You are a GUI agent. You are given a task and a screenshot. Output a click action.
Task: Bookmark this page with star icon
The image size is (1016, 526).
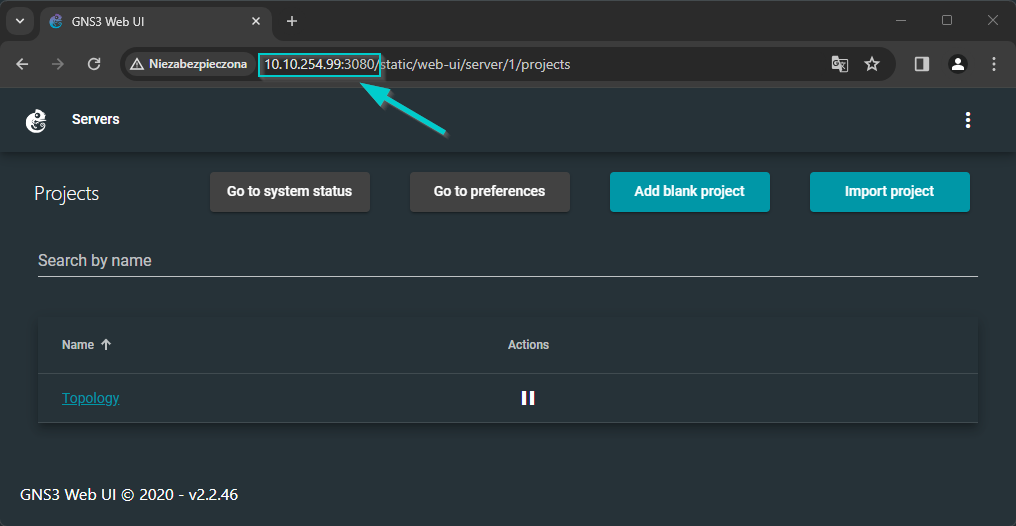pyautogui.click(x=872, y=64)
